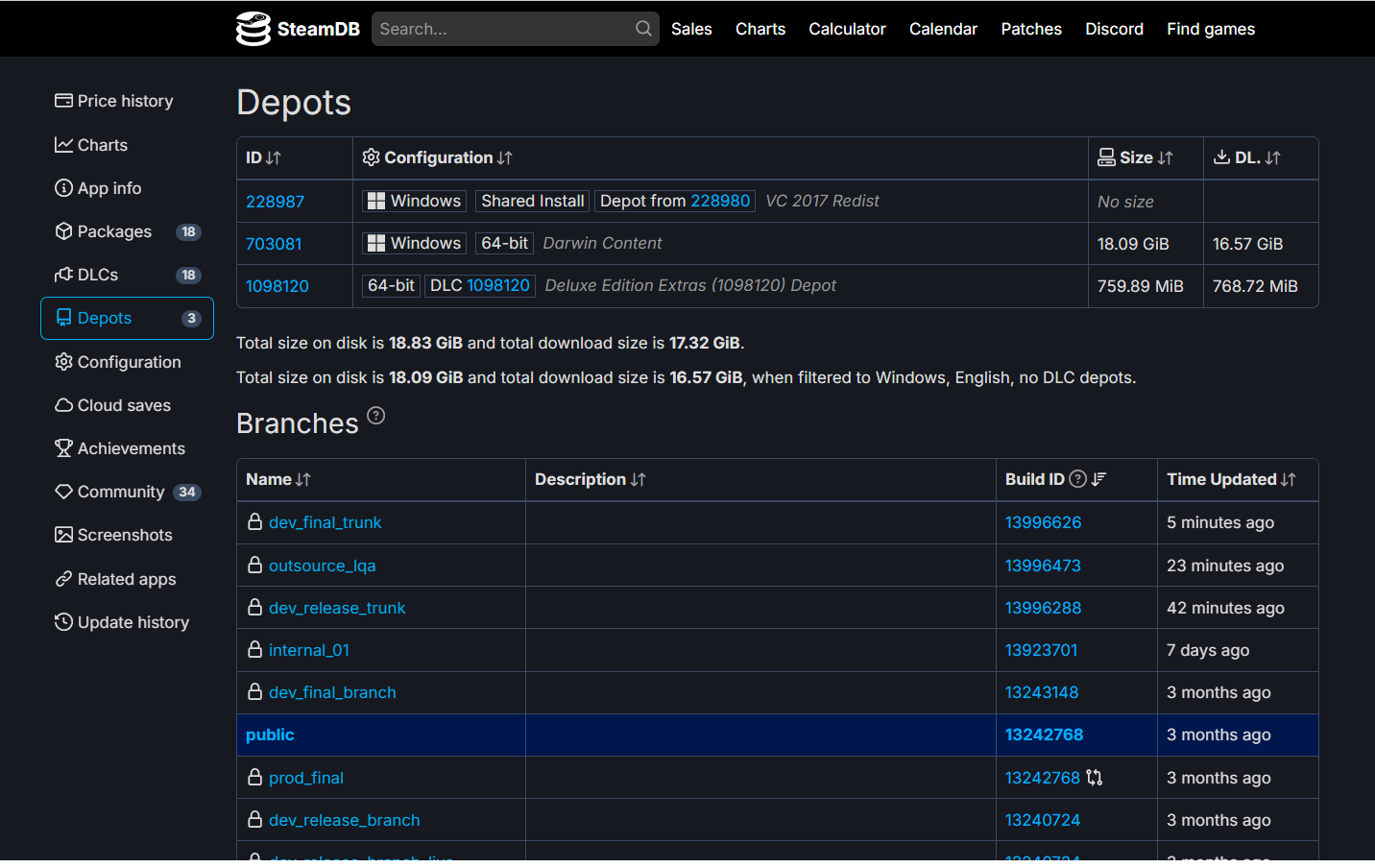Image resolution: width=1375 pixels, height=868 pixels.
Task: Open the dev_release_branch link
Action: click(344, 820)
